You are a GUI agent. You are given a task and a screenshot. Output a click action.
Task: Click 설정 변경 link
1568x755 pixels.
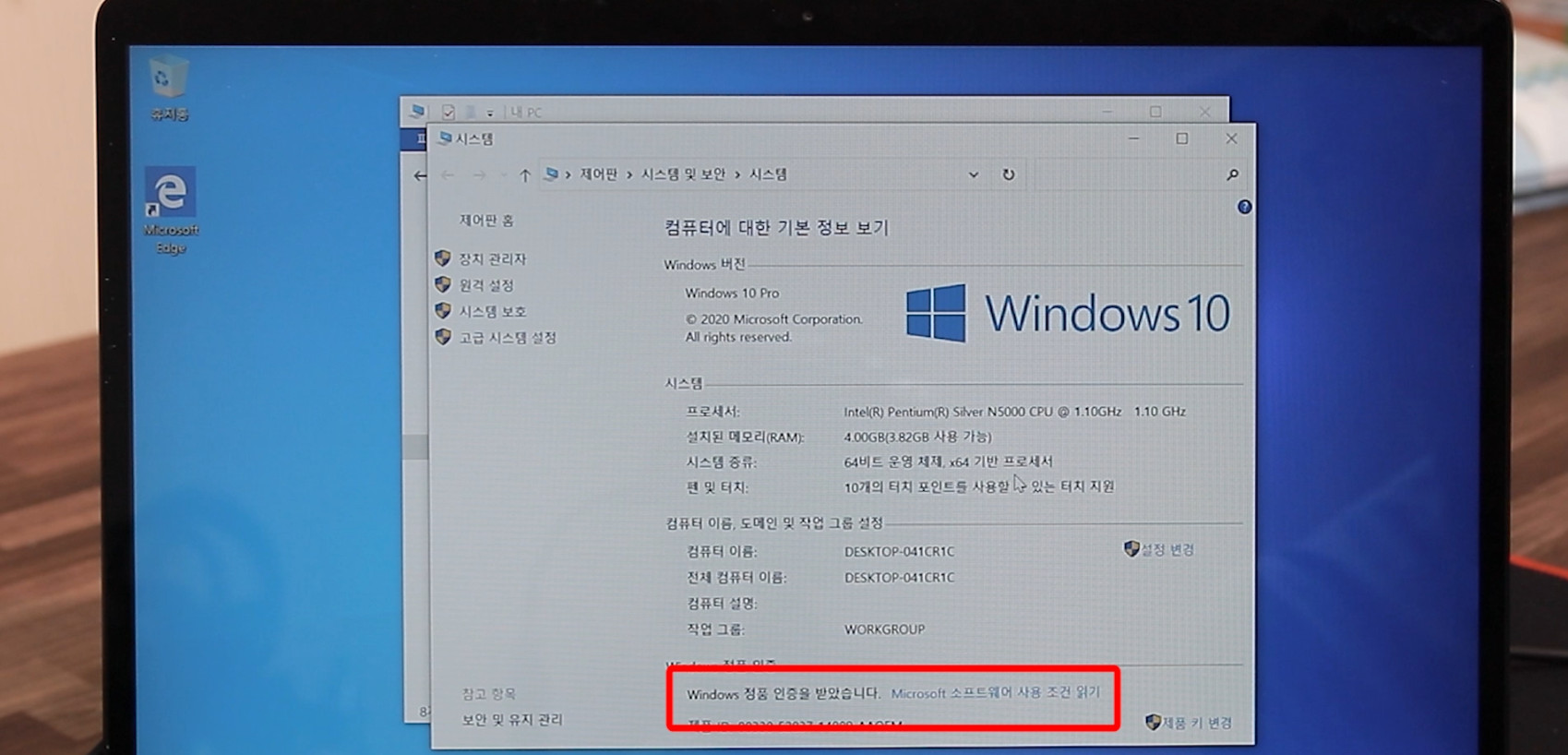[x=1167, y=549]
